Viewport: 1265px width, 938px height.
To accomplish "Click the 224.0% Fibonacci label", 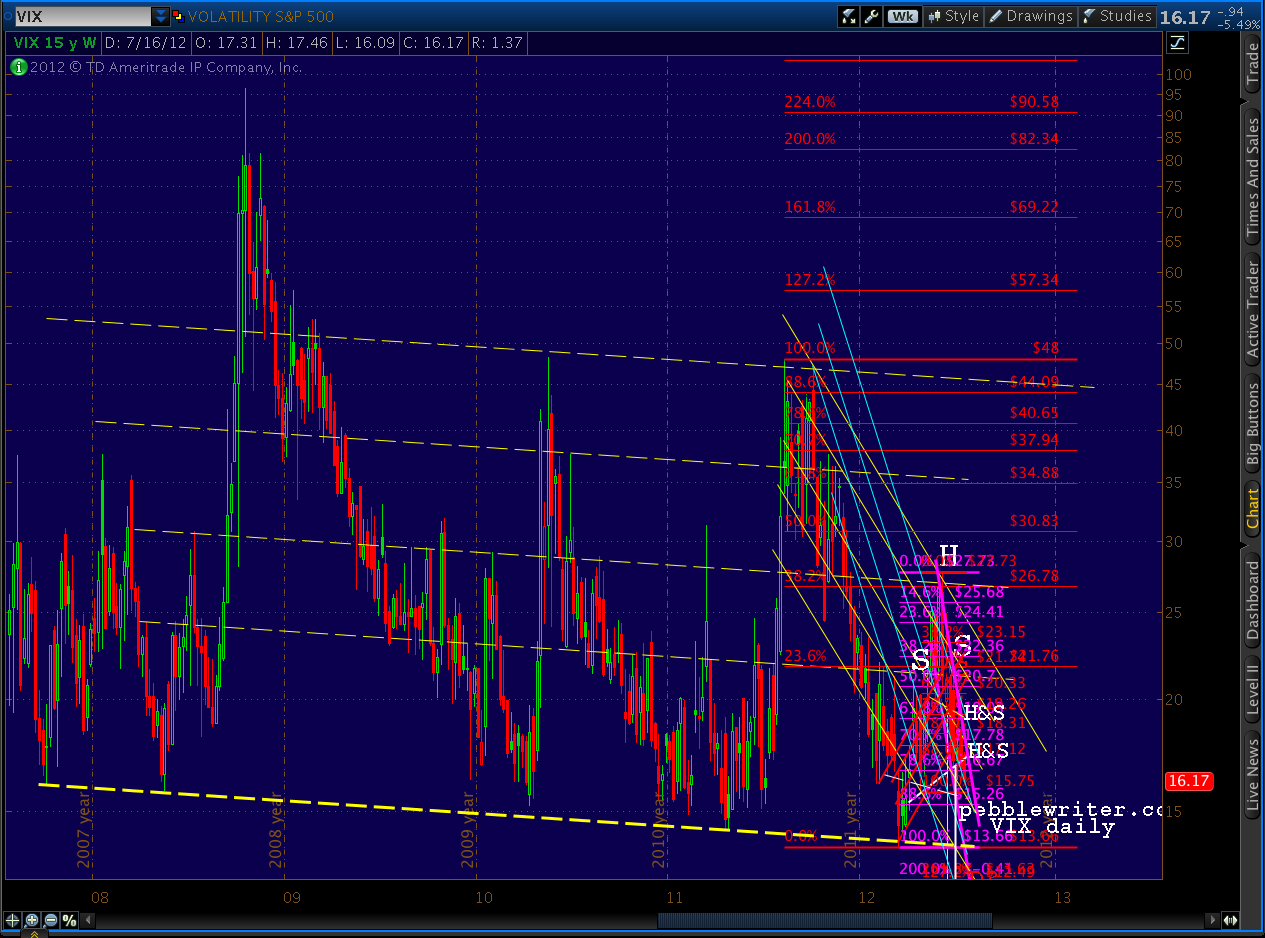I will [x=810, y=102].
